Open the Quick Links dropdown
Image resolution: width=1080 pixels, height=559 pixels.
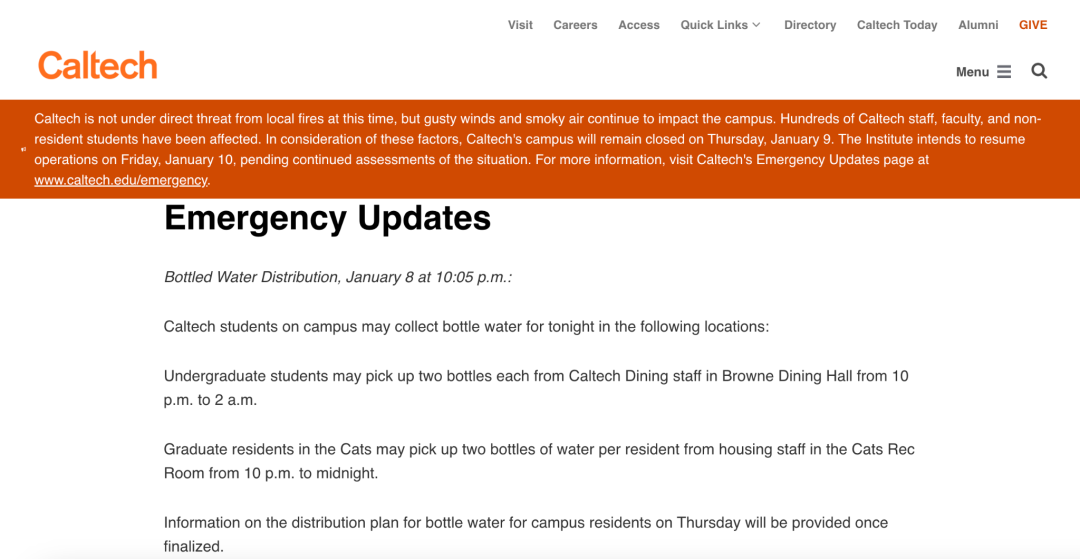(720, 25)
